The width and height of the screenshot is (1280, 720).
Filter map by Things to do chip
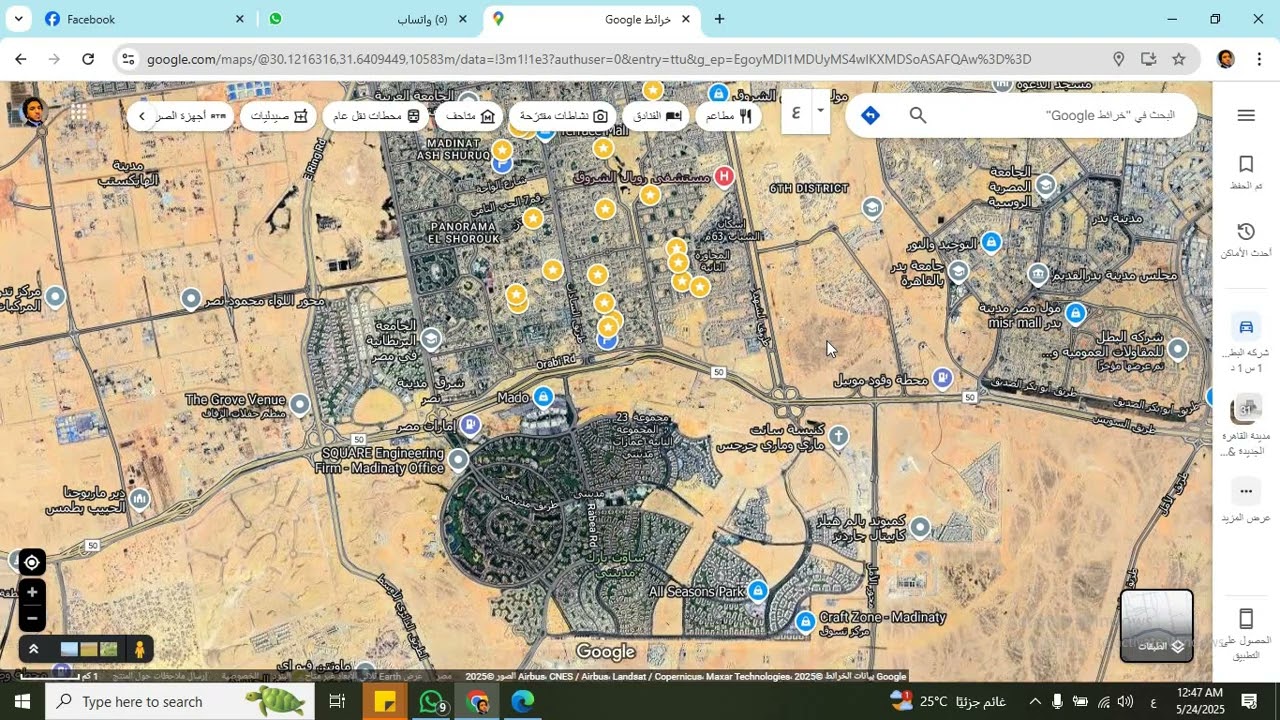tap(563, 116)
